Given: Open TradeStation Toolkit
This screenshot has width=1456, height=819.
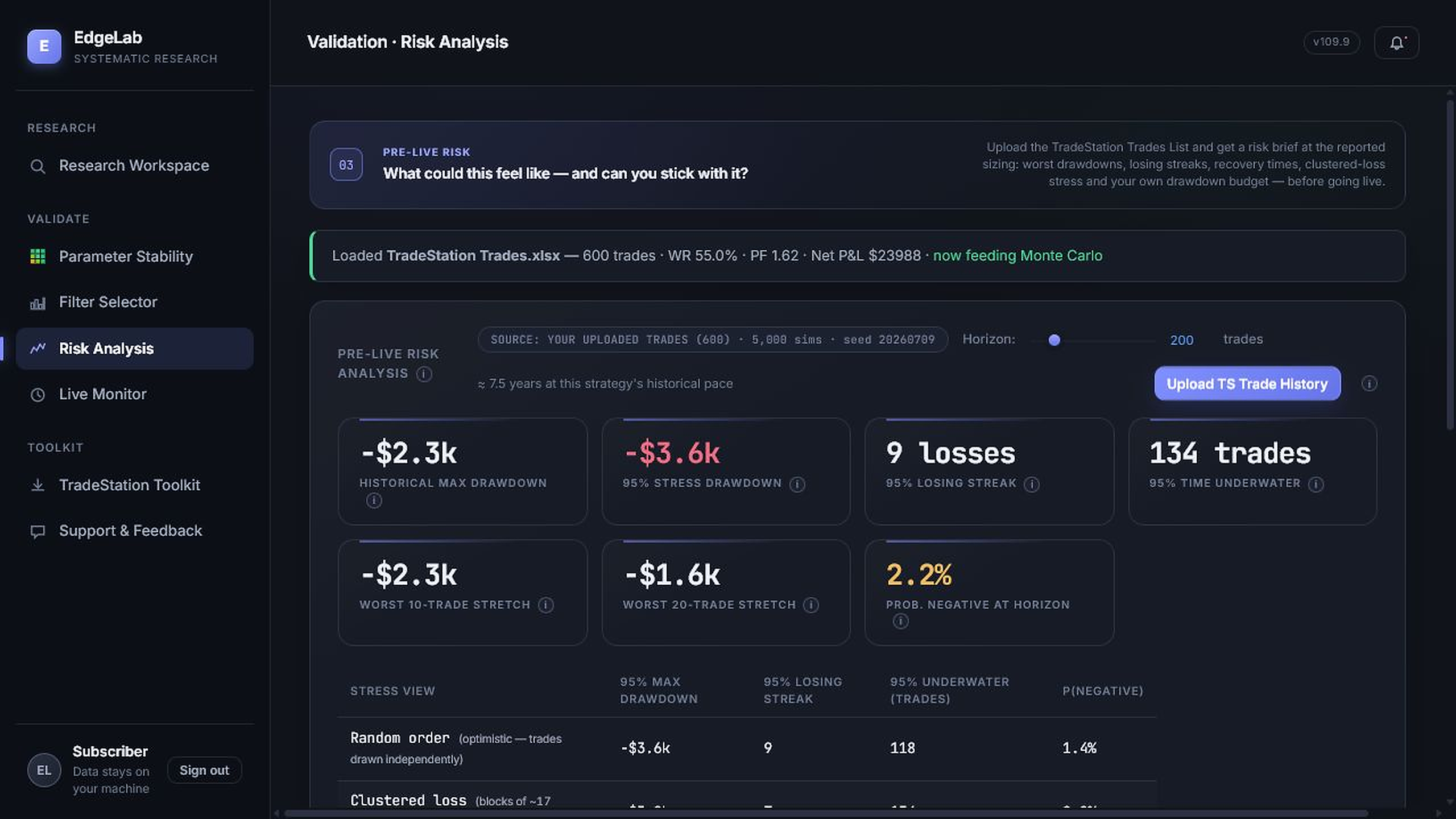Looking at the screenshot, I should tap(134, 485).
